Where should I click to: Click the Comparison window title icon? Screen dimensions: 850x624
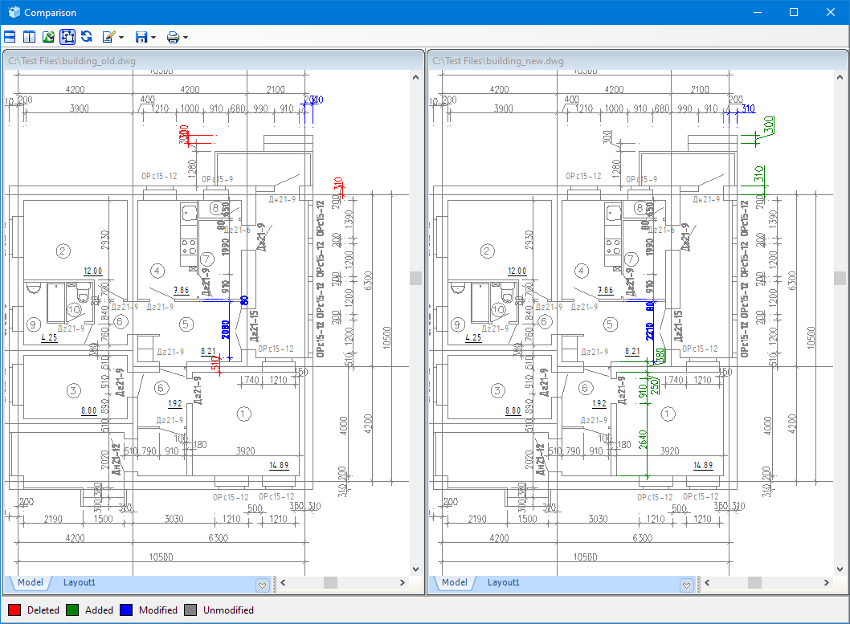(x=13, y=12)
